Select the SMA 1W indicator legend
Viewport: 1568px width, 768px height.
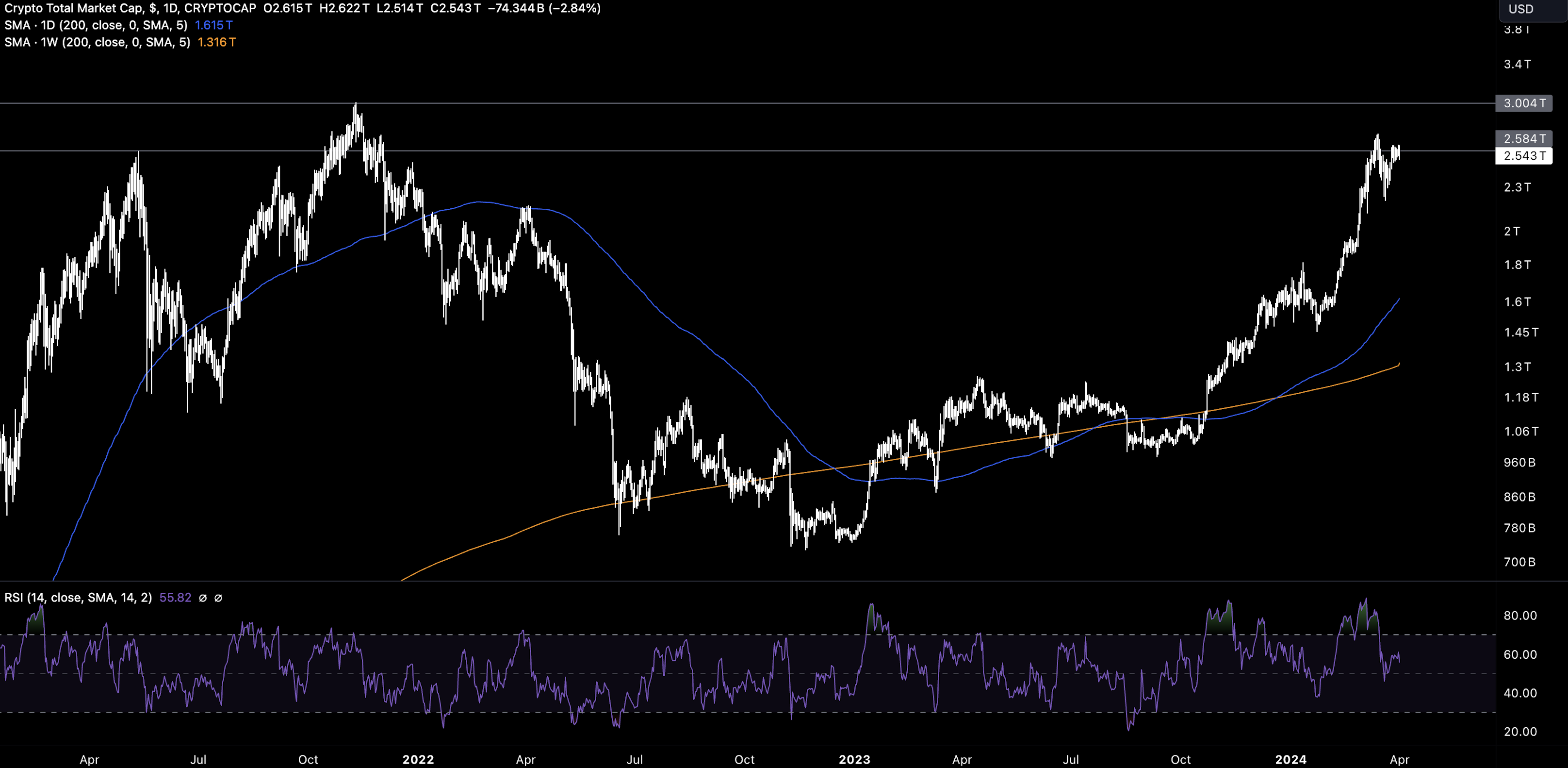coord(97,42)
